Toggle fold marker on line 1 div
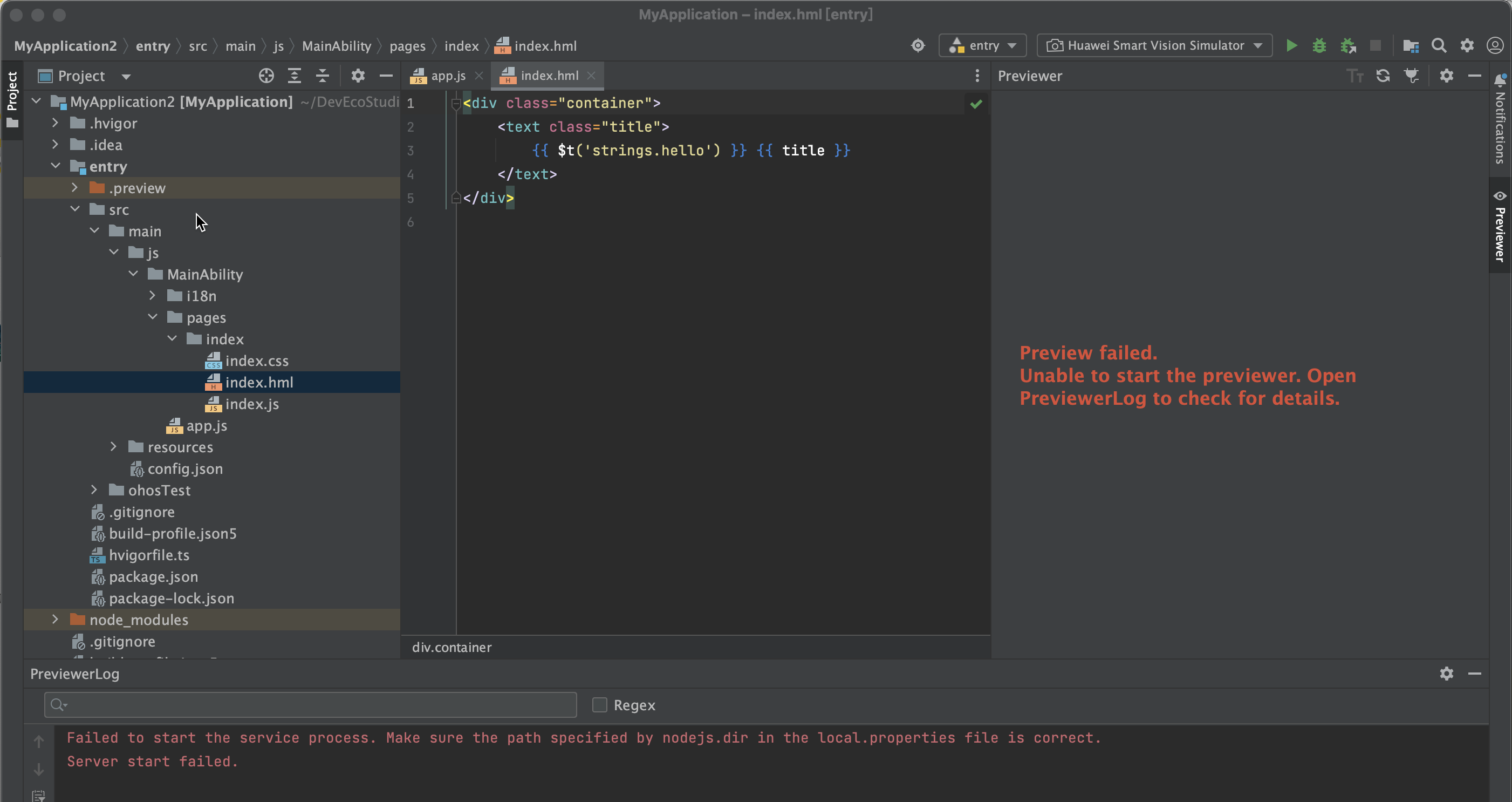 [x=455, y=103]
